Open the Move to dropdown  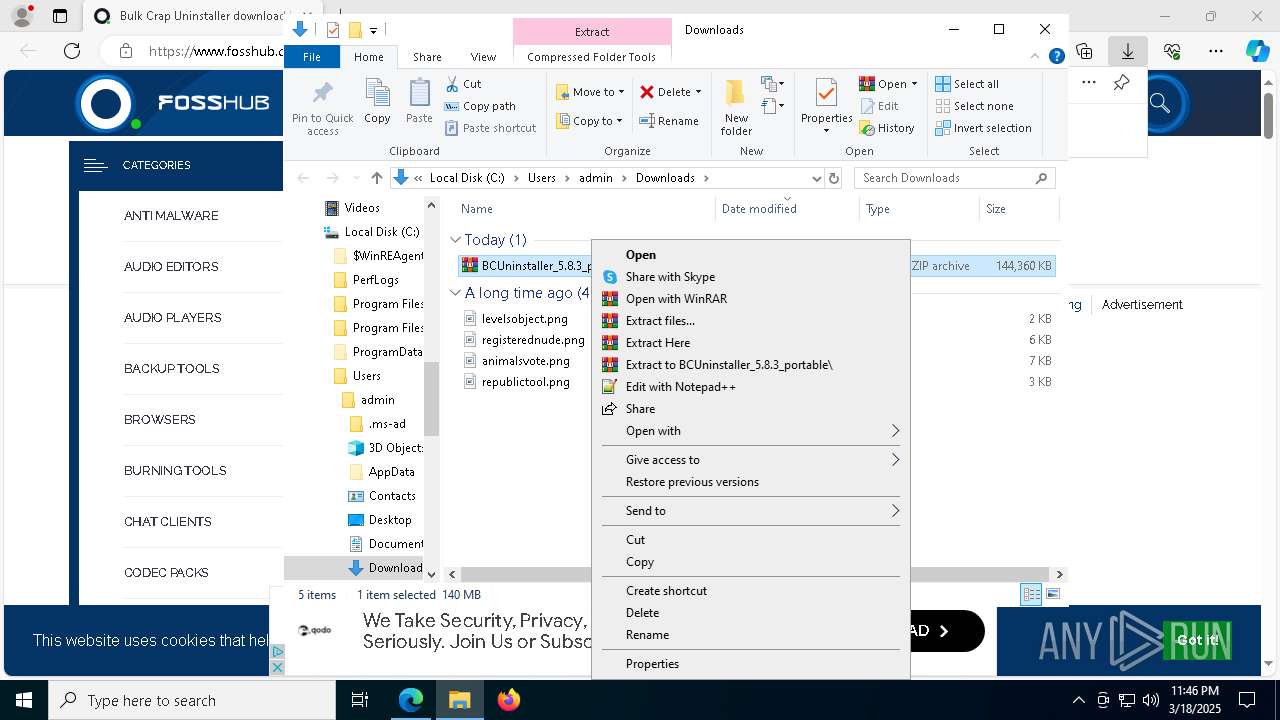pyautogui.click(x=590, y=92)
